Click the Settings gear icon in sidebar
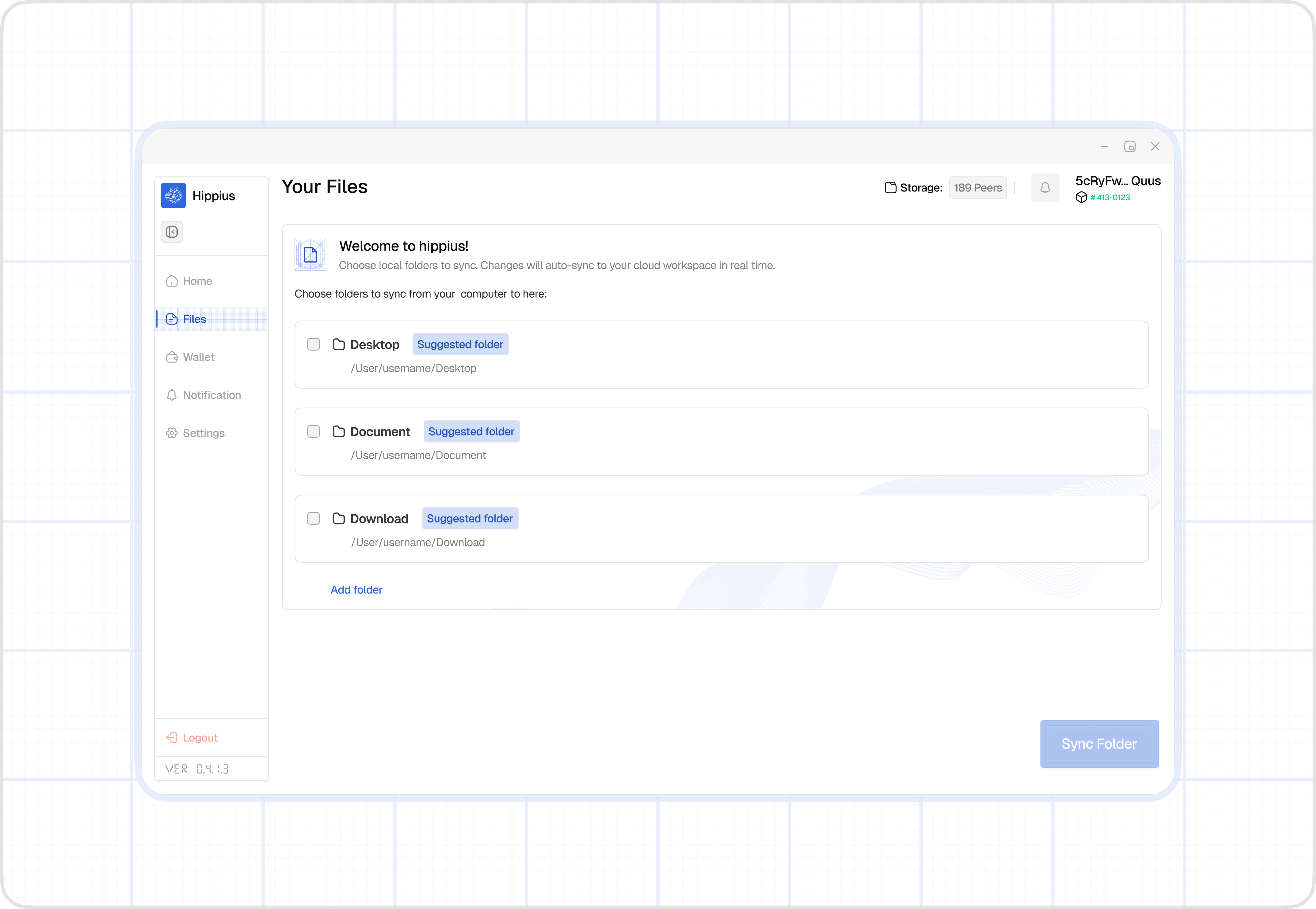1316x909 pixels. pyautogui.click(x=172, y=433)
